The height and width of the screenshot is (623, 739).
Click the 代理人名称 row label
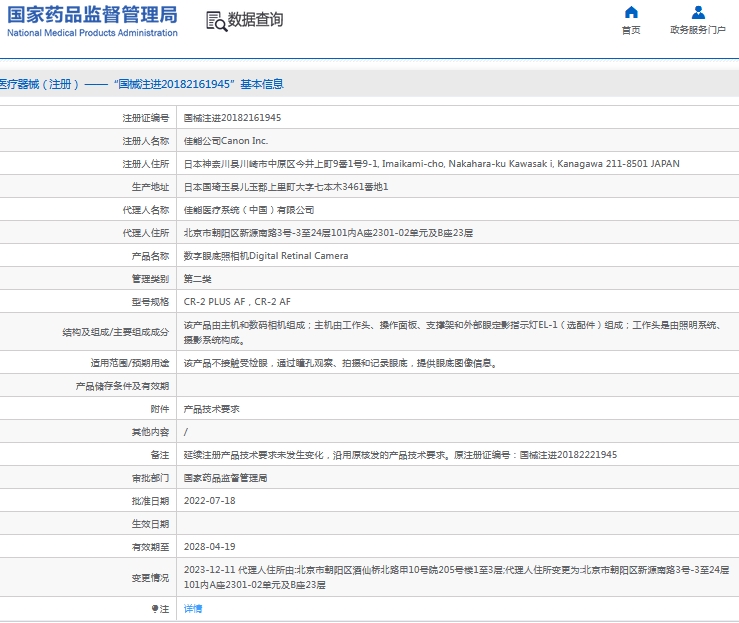146,210
